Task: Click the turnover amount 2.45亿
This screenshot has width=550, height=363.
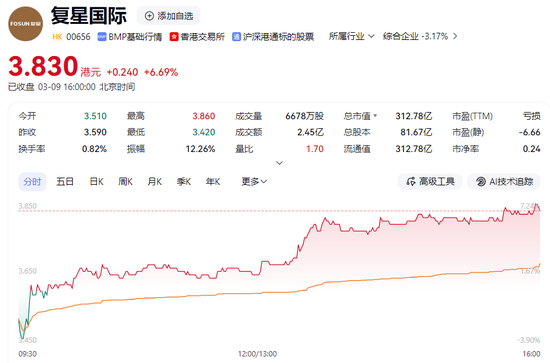Action: [310, 132]
